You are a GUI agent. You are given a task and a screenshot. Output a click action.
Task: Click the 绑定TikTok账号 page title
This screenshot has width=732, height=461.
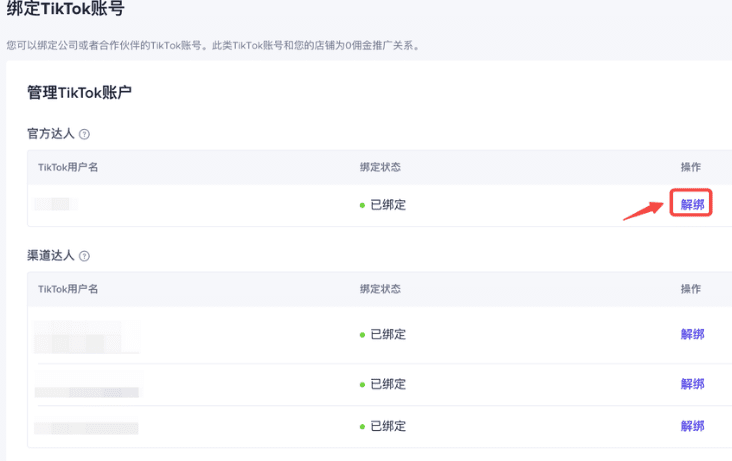(x=65, y=8)
